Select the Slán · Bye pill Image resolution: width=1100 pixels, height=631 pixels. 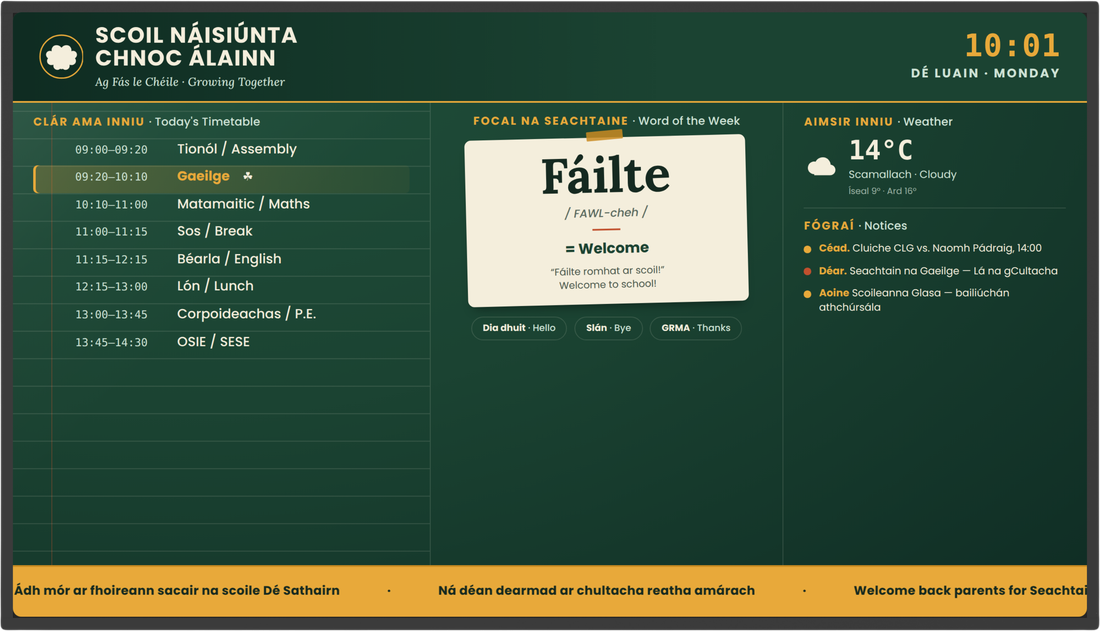tap(608, 328)
